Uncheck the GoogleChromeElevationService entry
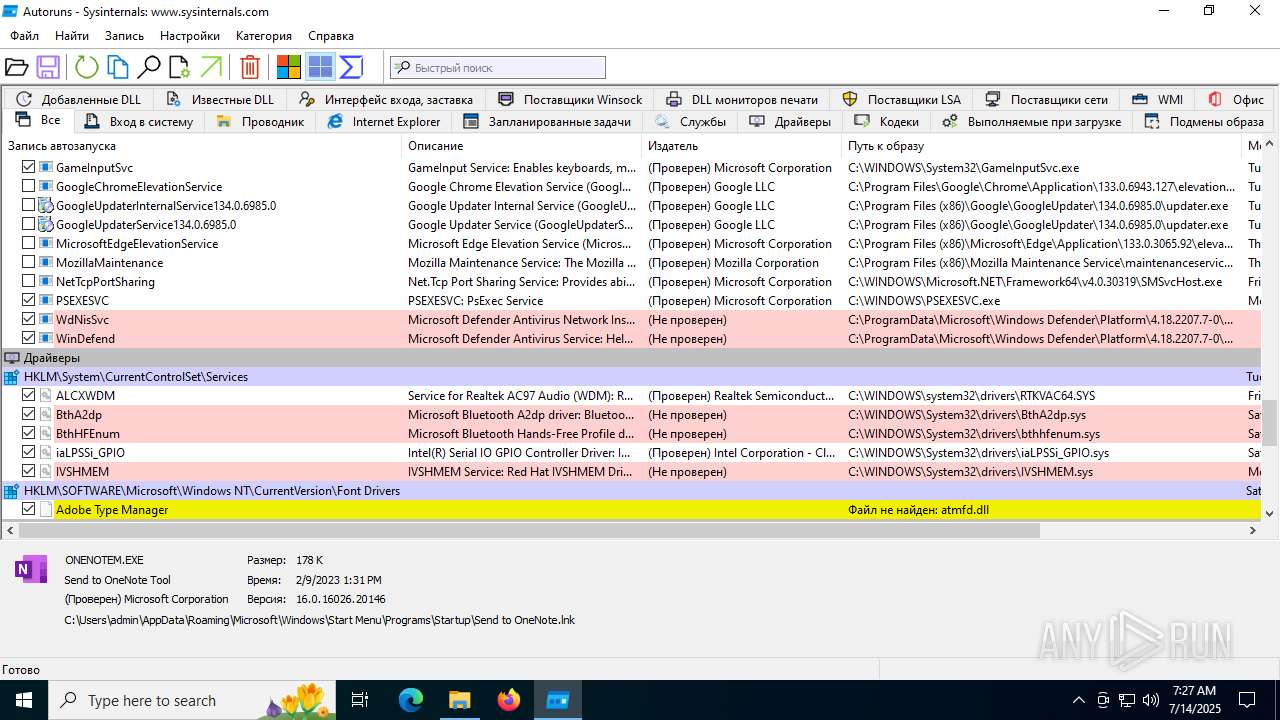 (28, 186)
